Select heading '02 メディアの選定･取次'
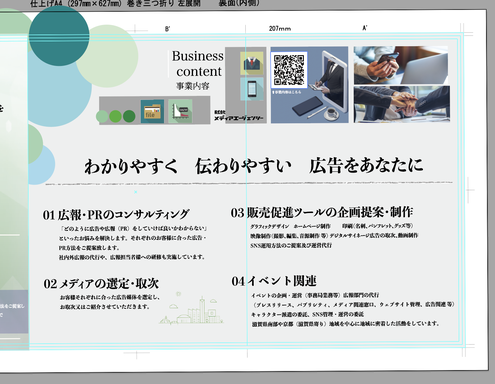 [x=101, y=284]
